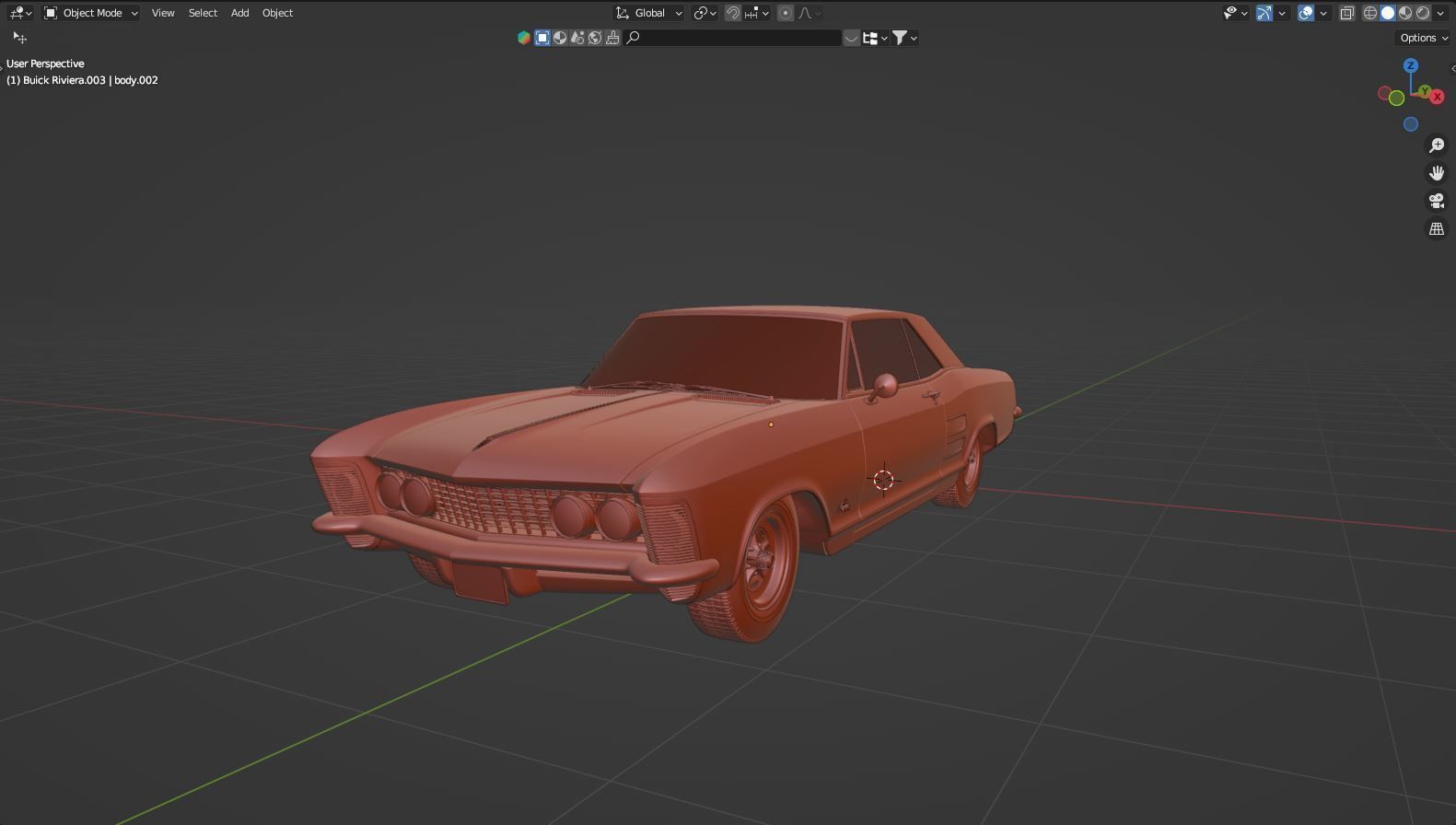
Task: Click the world globe icon
Action: coord(595,38)
